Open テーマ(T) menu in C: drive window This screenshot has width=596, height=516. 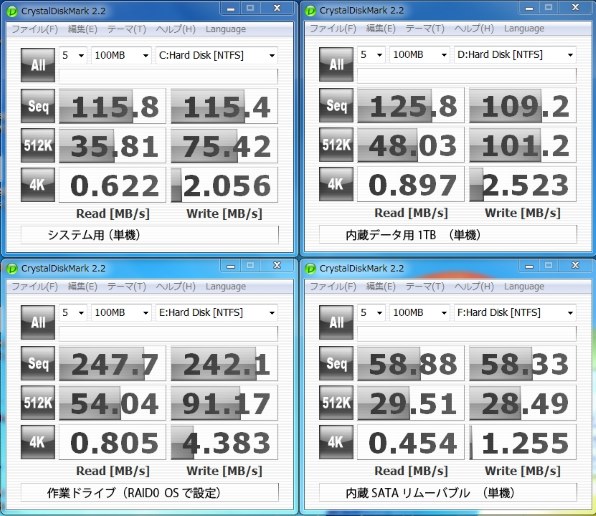[127, 29]
